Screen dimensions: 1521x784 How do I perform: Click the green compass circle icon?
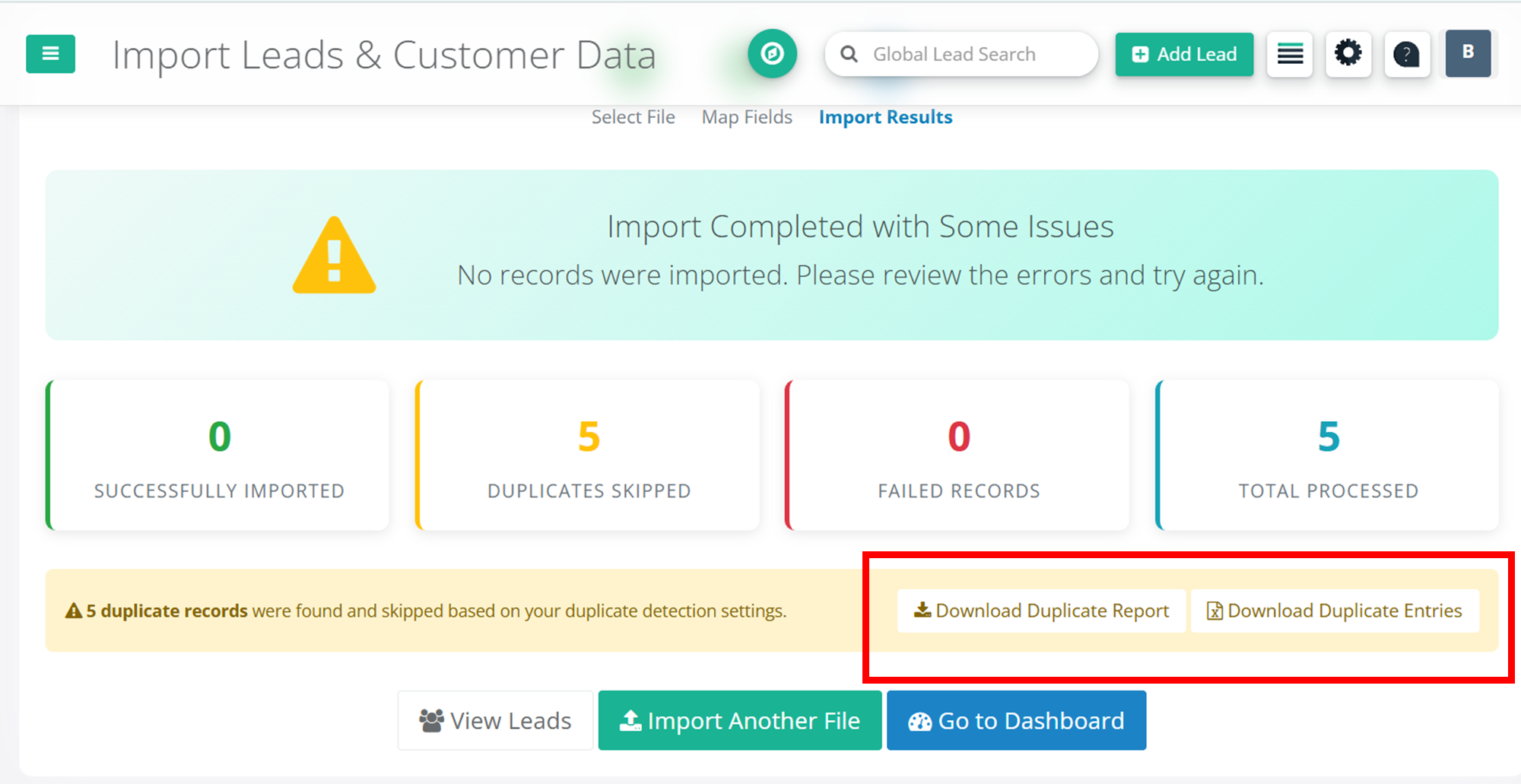pyautogui.click(x=772, y=54)
